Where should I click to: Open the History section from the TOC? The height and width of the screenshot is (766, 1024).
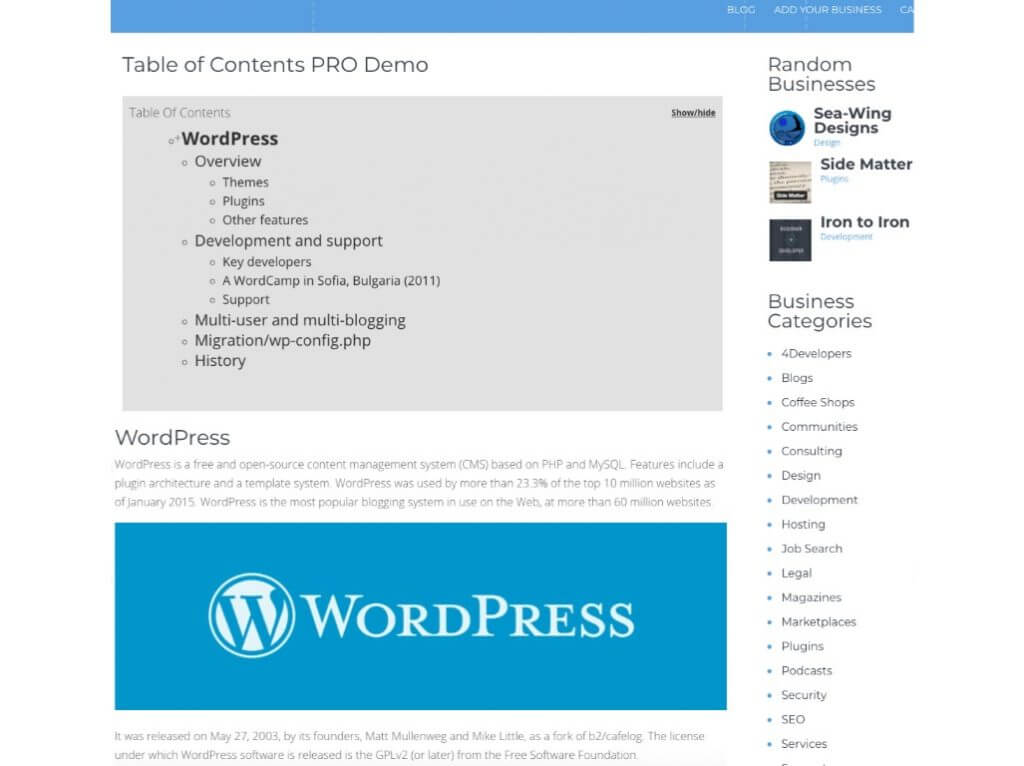219,360
